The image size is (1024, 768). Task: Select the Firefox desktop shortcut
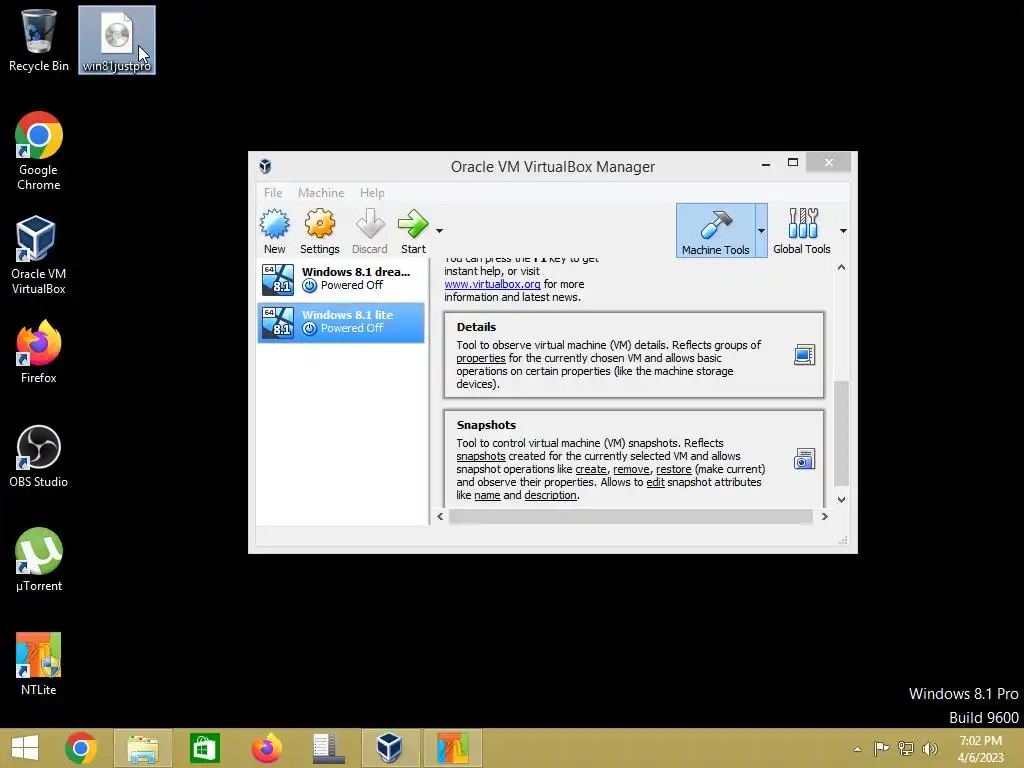tap(39, 352)
